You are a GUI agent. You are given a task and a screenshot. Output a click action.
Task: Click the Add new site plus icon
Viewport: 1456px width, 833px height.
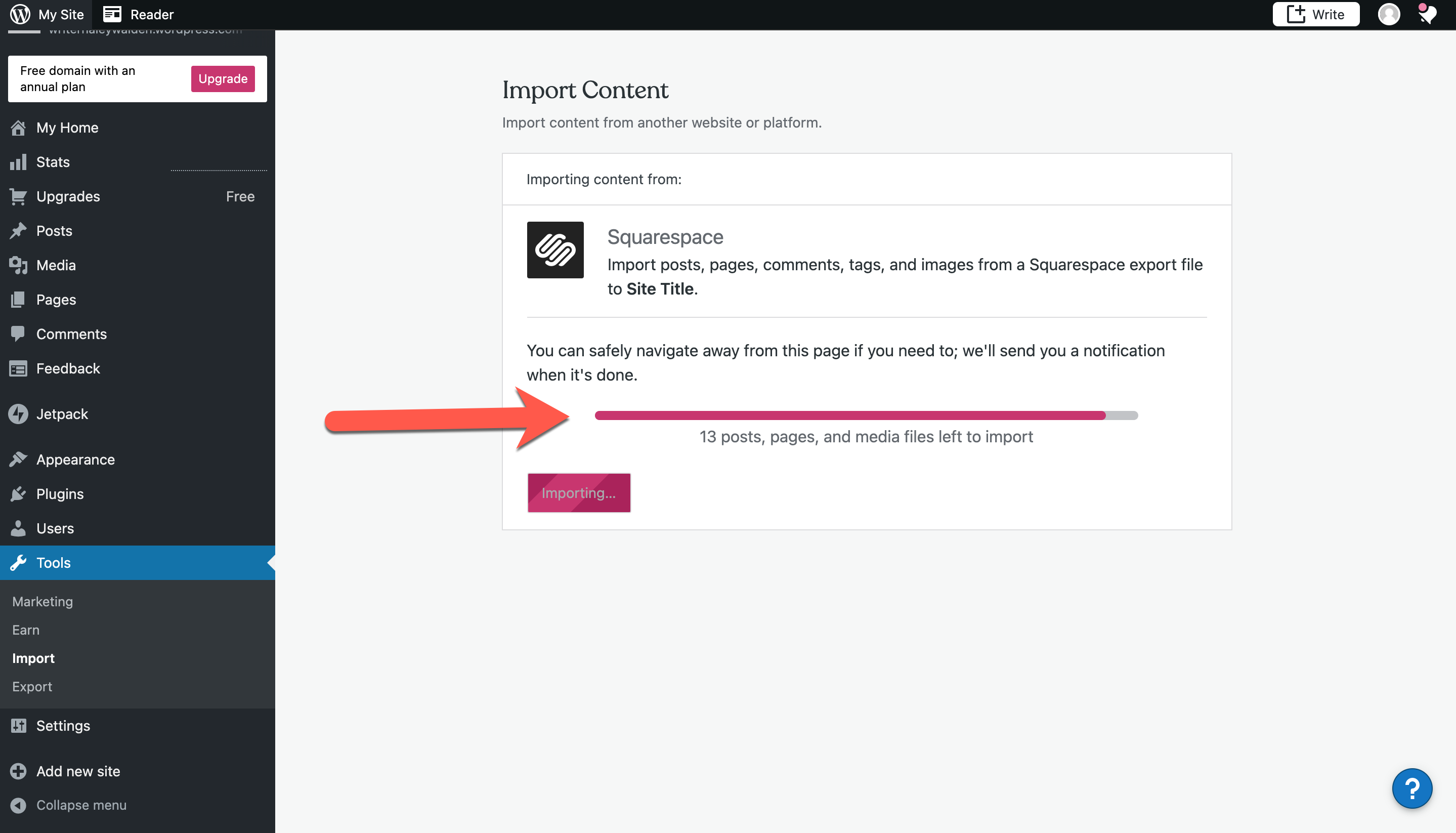point(18,771)
